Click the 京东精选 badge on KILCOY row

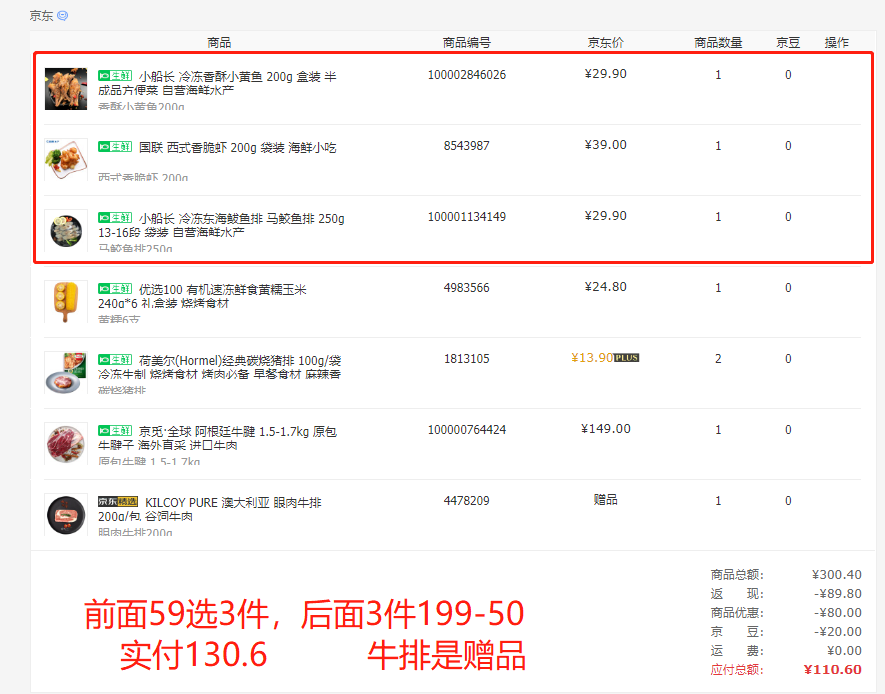pyautogui.click(x=118, y=502)
